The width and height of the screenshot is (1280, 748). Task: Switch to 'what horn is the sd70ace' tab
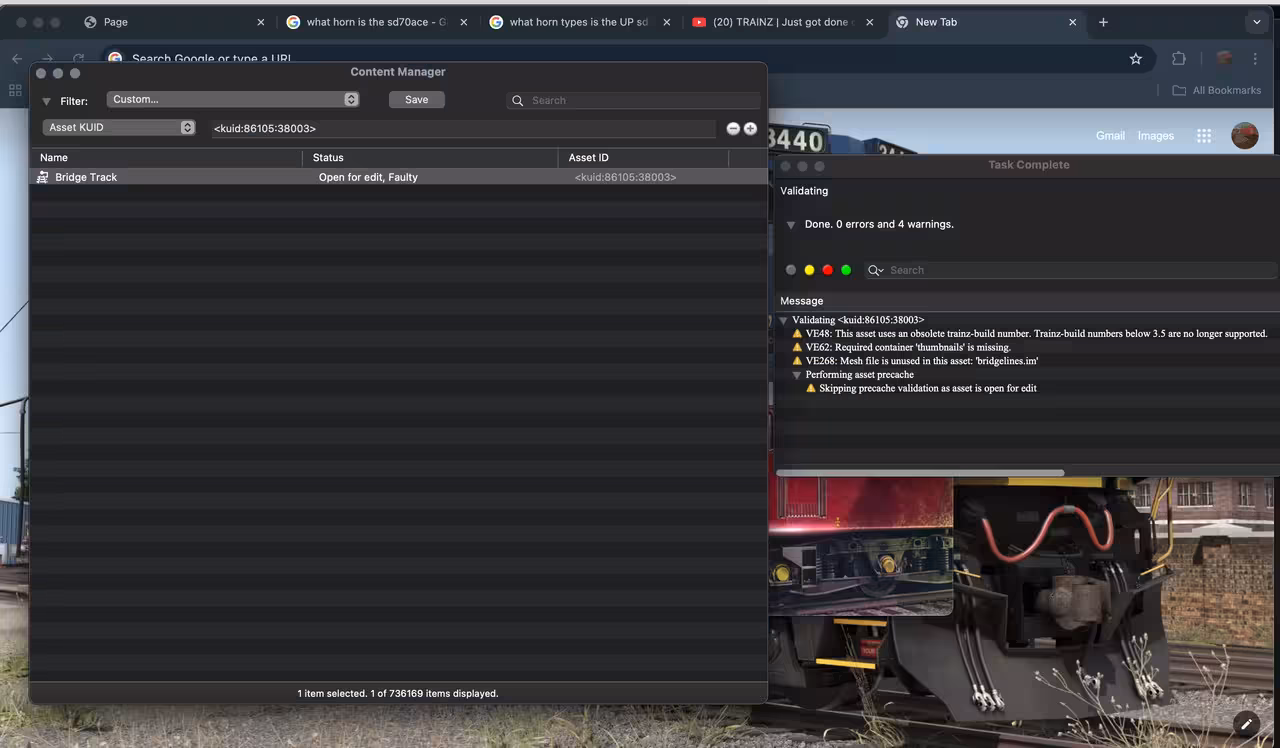point(375,22)
